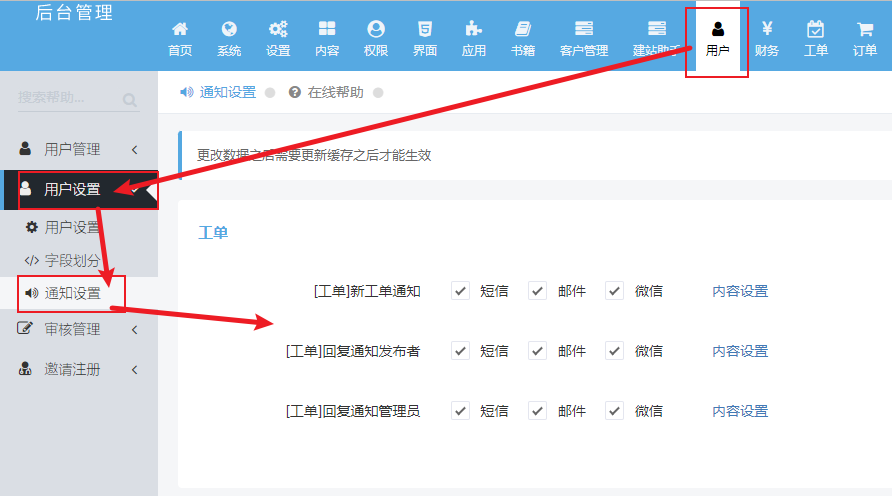Click the code icon beside 字段划分

pyautogui.click(x=32, y=261)
